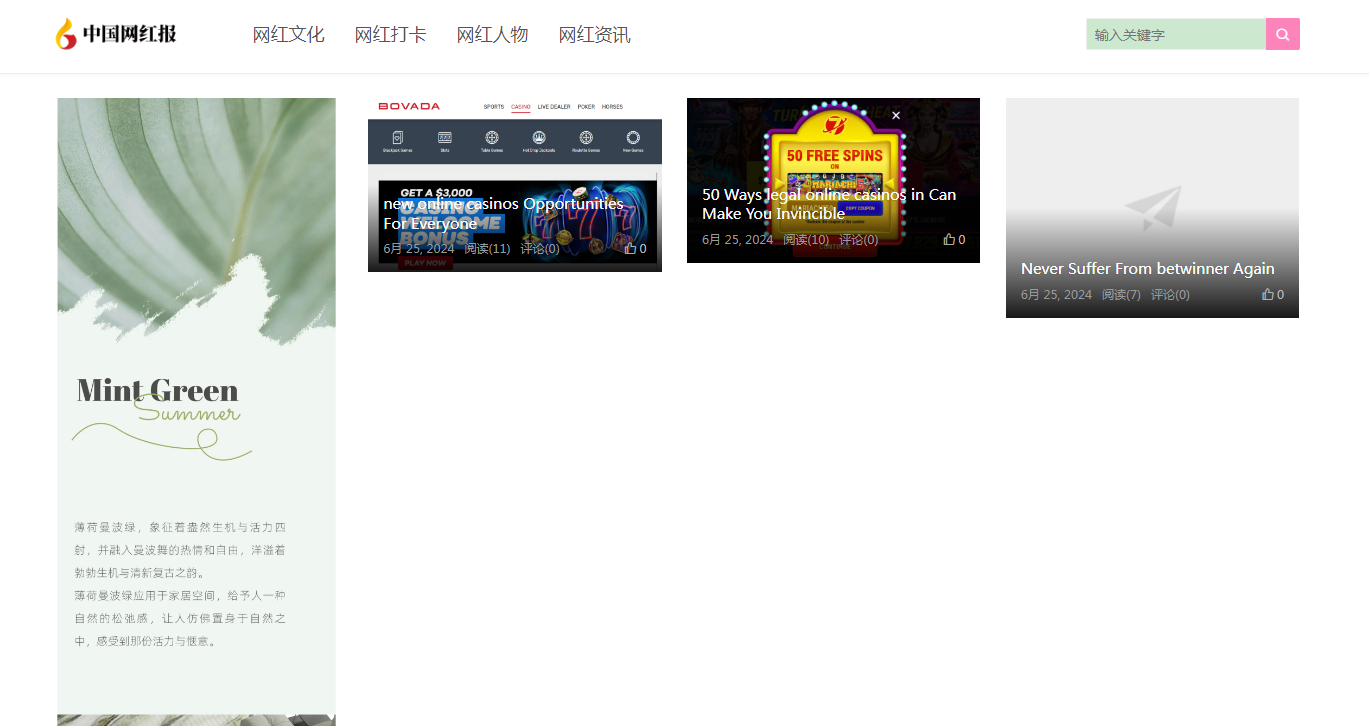Open the 网红人物 menu

coord(493,35)
